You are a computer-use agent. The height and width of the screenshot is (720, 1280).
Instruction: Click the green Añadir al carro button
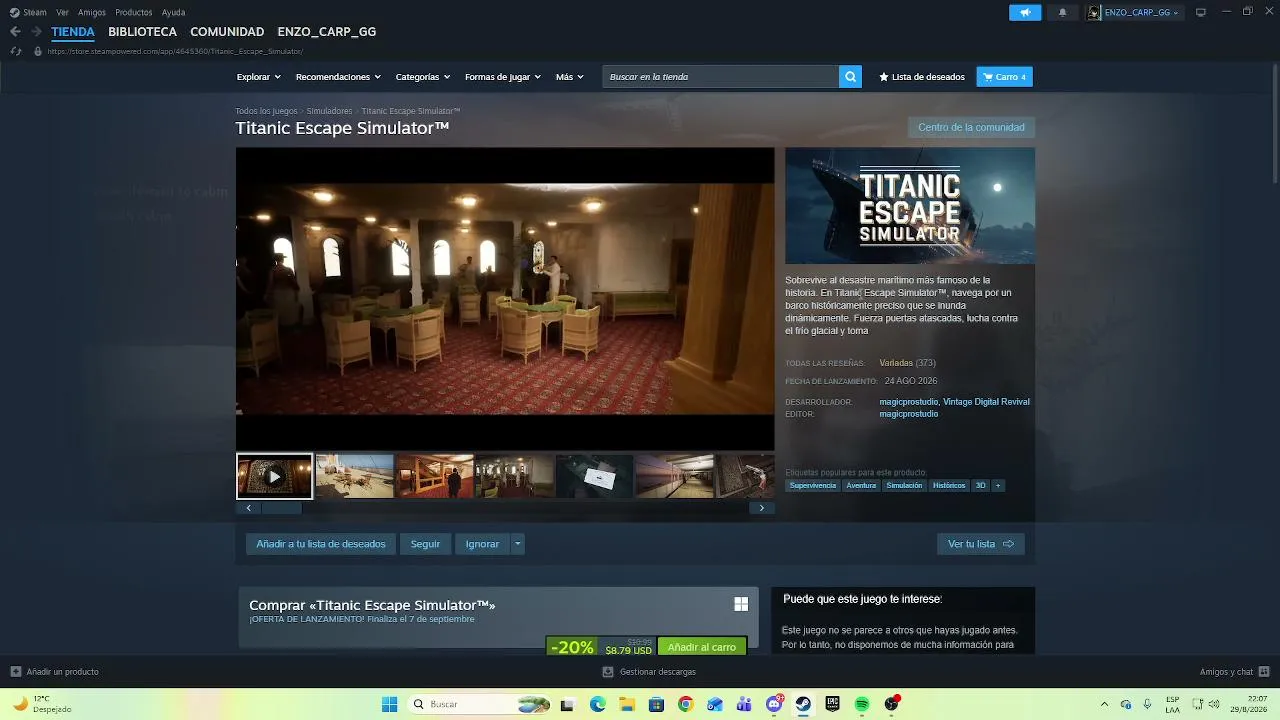[x=702, y=647]
